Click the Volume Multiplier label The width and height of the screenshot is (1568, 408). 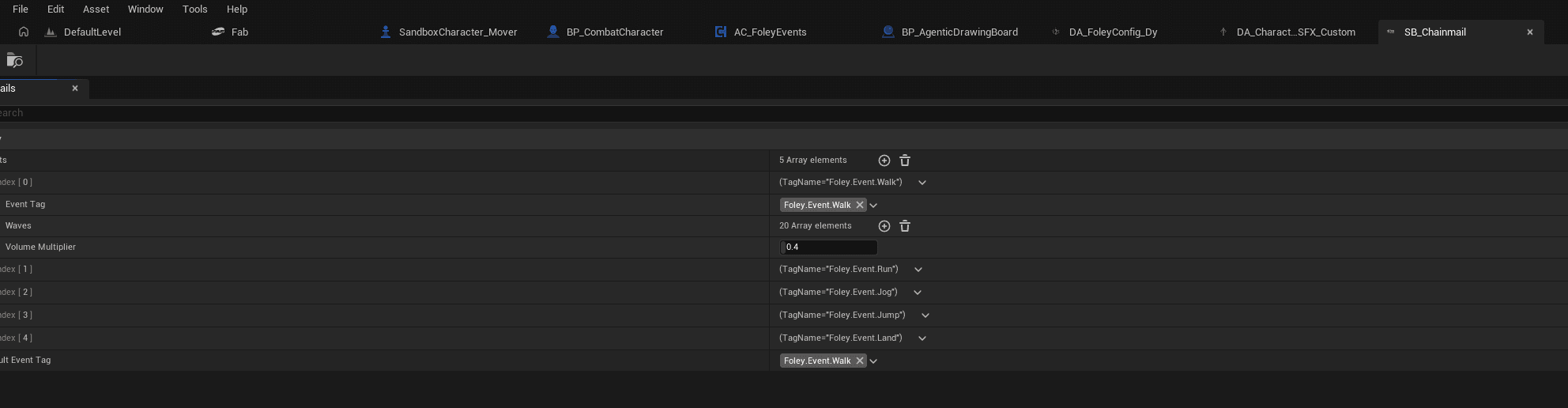(40, 247)
